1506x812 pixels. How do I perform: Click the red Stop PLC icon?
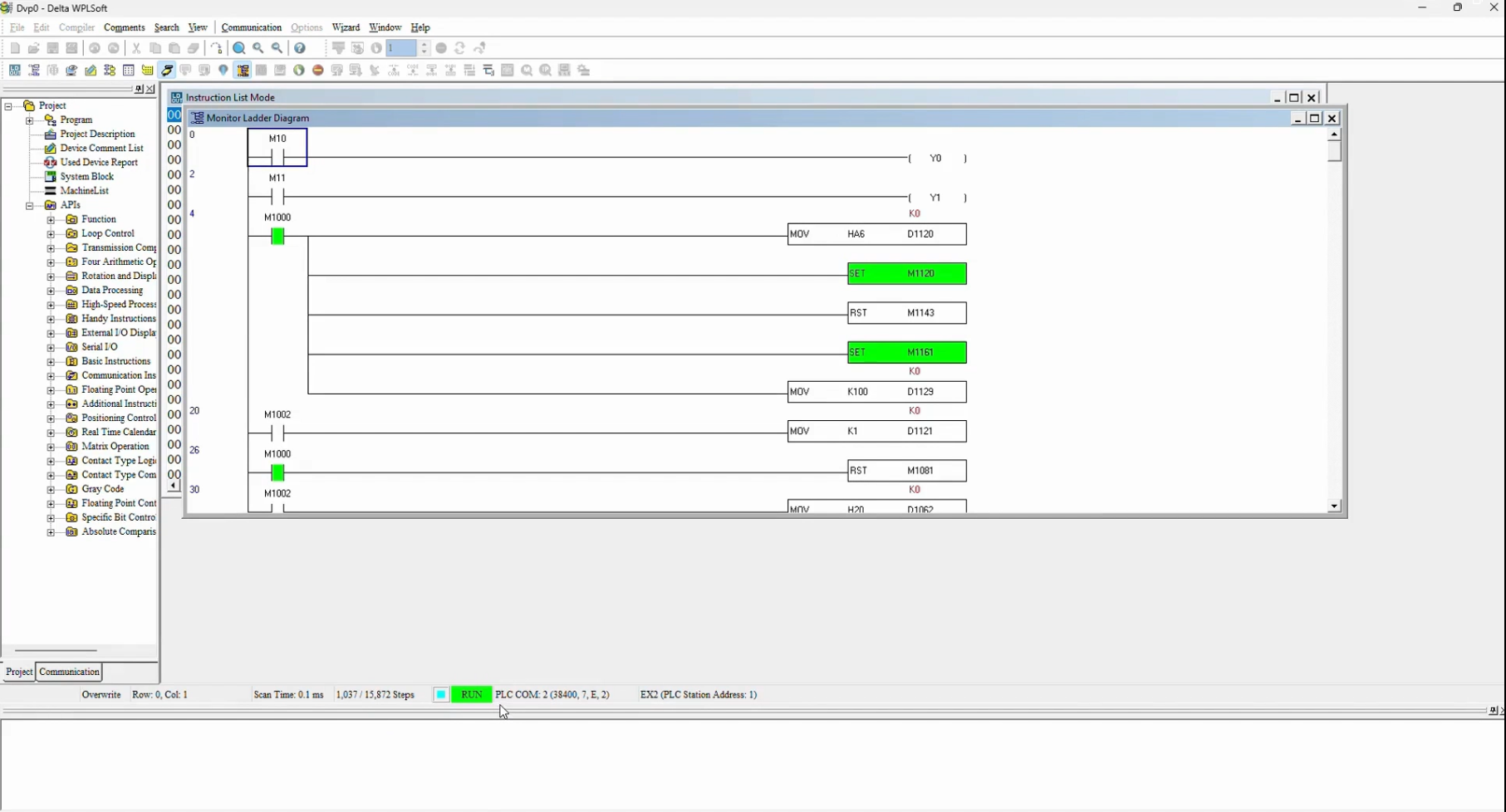(x=317, y=71)
